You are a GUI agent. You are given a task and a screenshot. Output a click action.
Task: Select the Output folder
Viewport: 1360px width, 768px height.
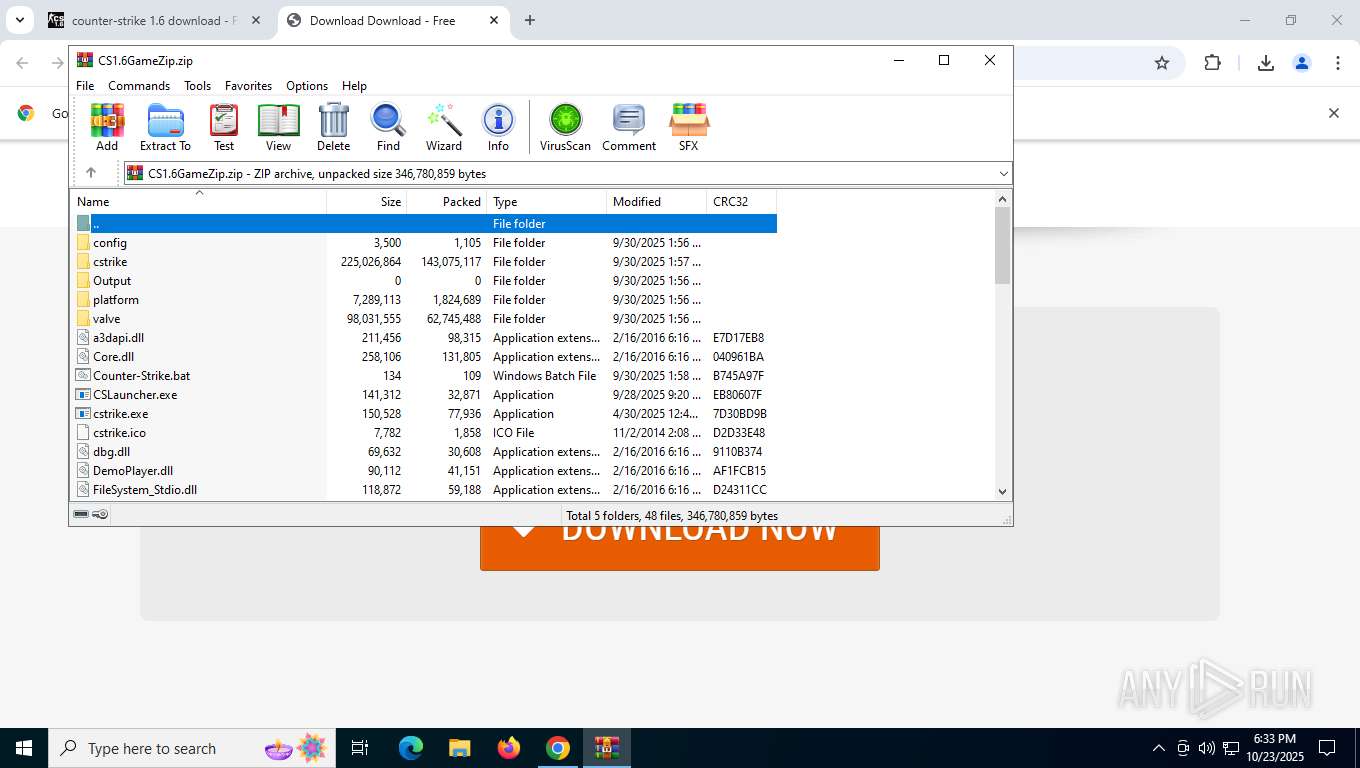(x=424, y=281)
